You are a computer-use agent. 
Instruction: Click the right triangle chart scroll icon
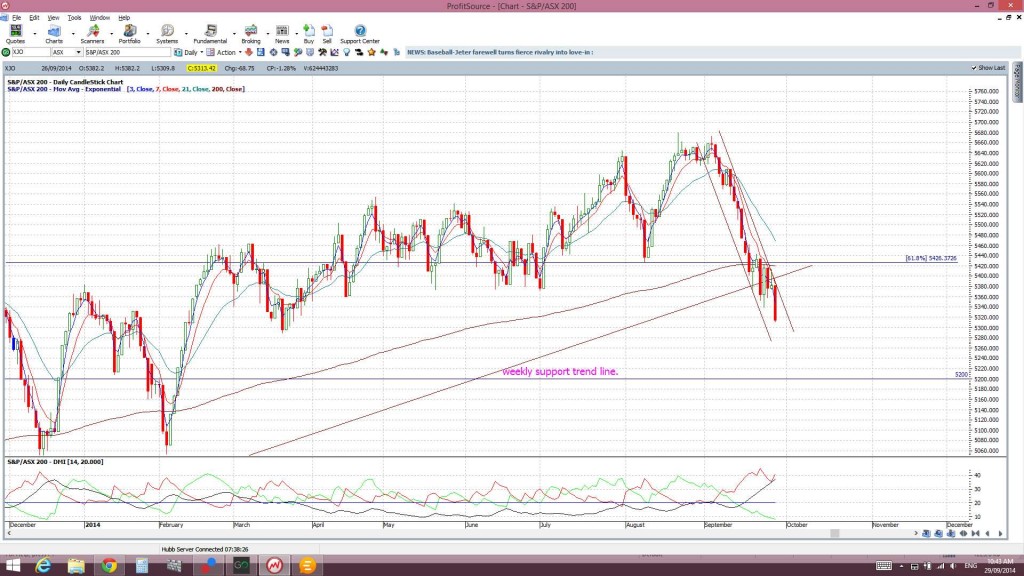[x=1000, y=534]
